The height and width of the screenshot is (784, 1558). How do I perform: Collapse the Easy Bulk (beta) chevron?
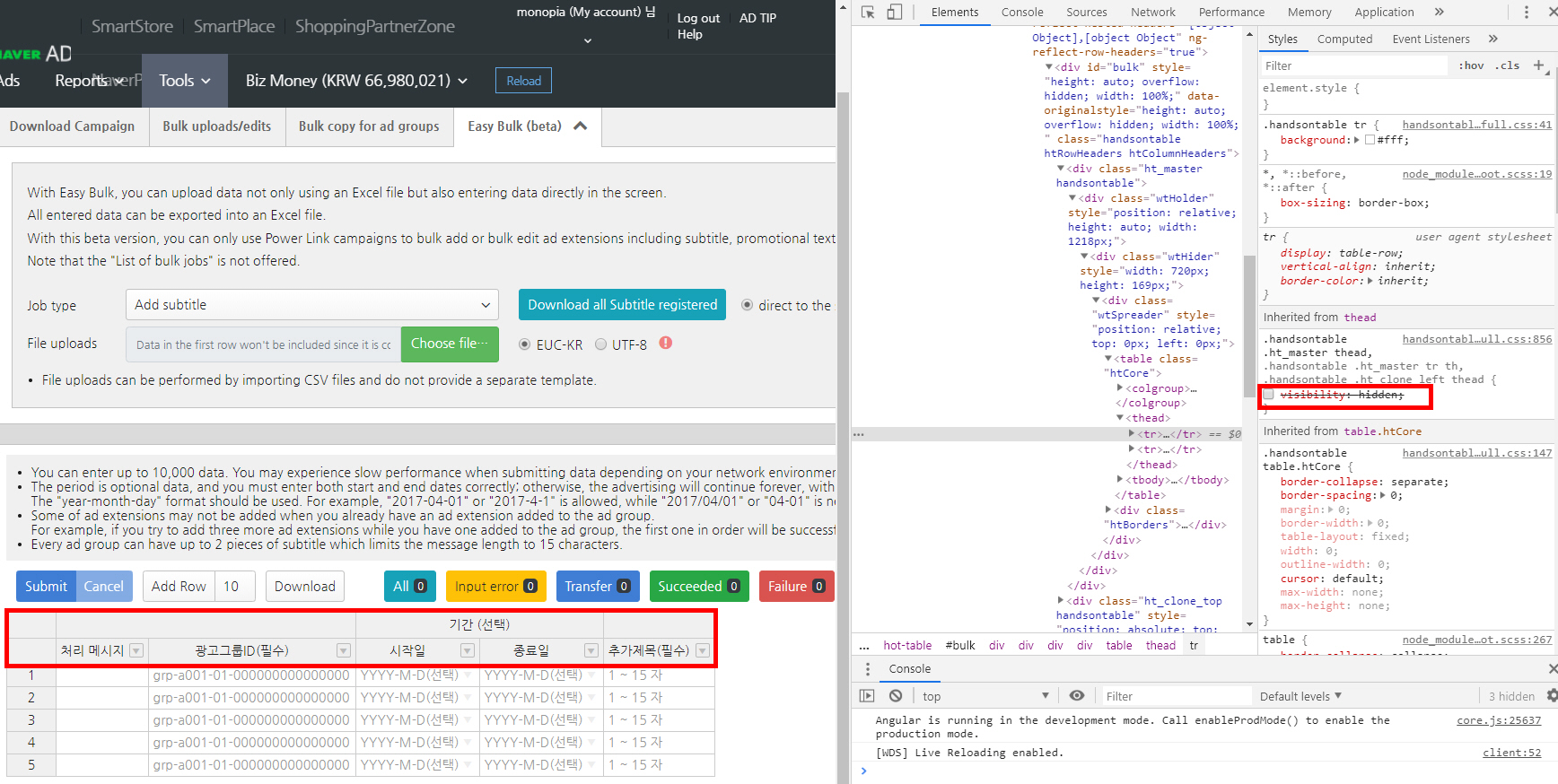tap(581, 126)
